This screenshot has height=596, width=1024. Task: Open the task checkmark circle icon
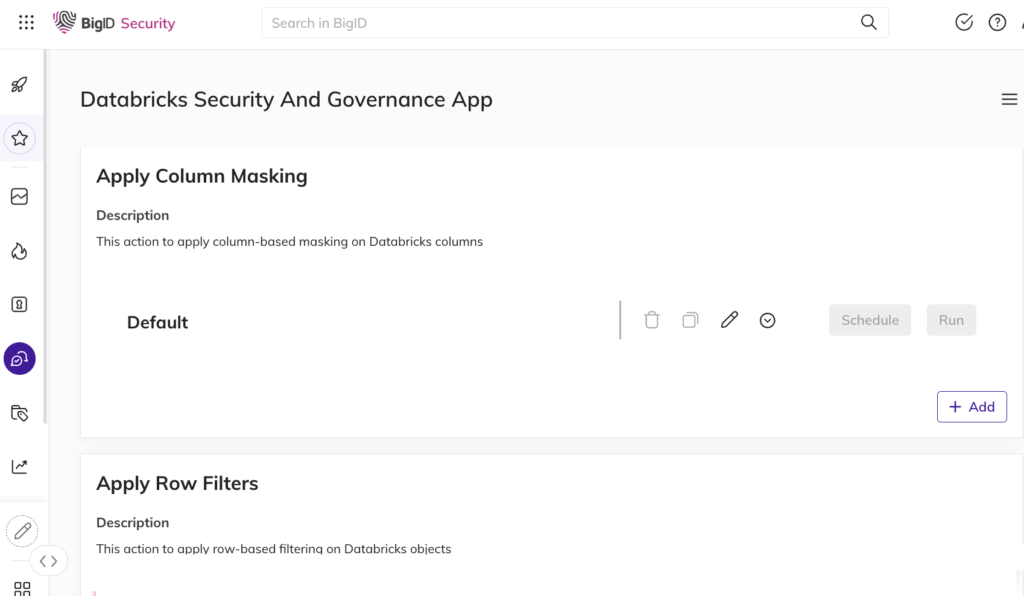tap(964, 22)
